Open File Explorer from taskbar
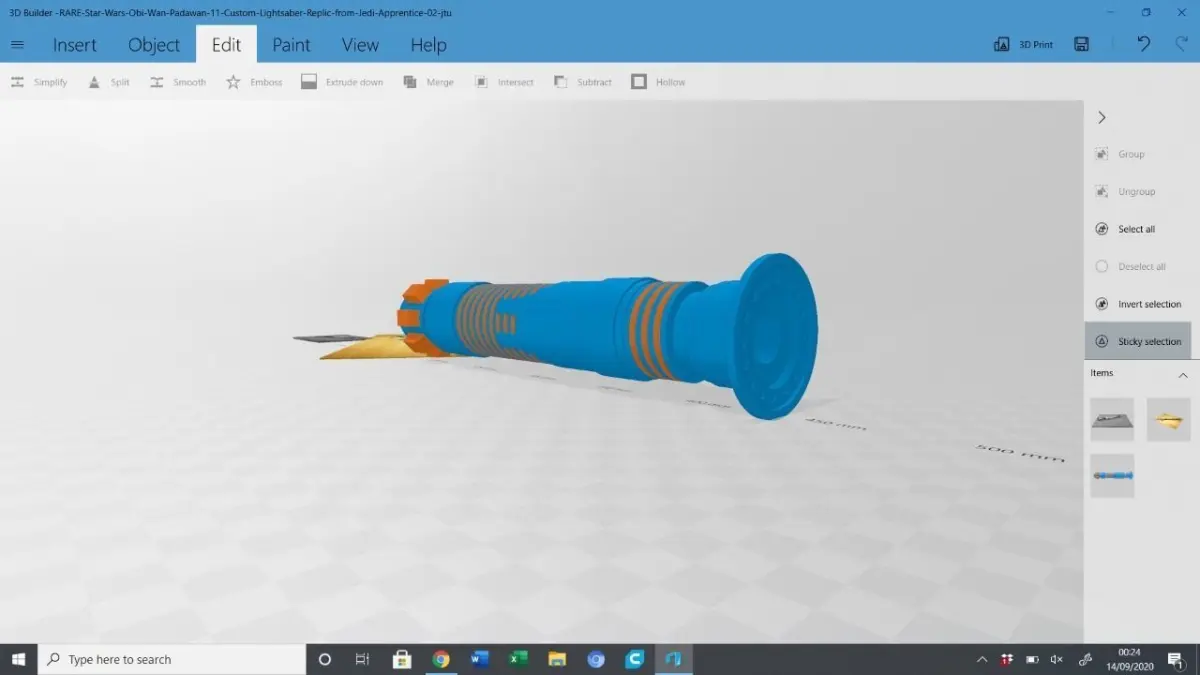The height and width of the screenshot is (675, 1200). point(557,659)
